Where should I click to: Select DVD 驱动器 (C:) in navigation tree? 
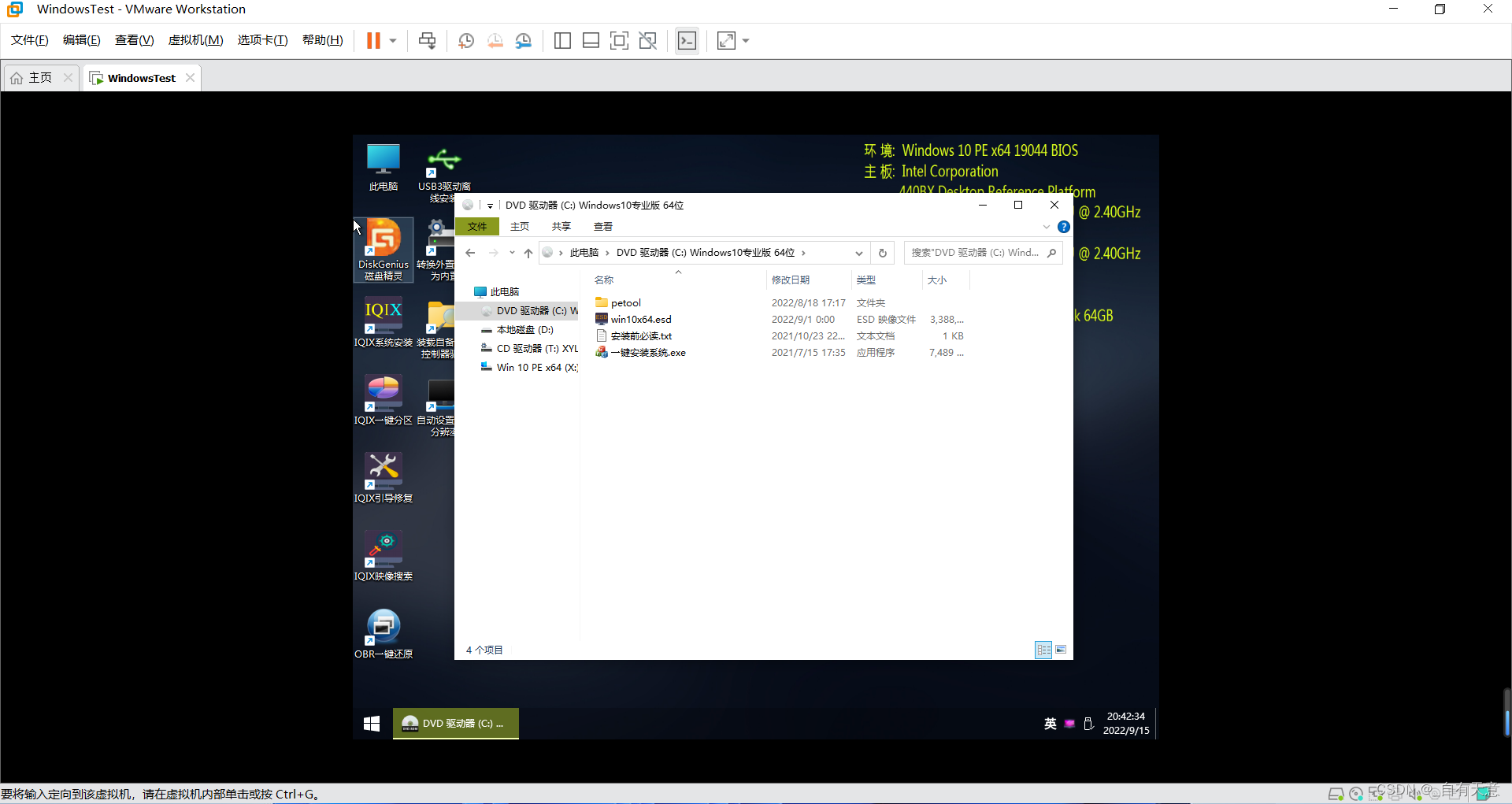tap(530, 311)
